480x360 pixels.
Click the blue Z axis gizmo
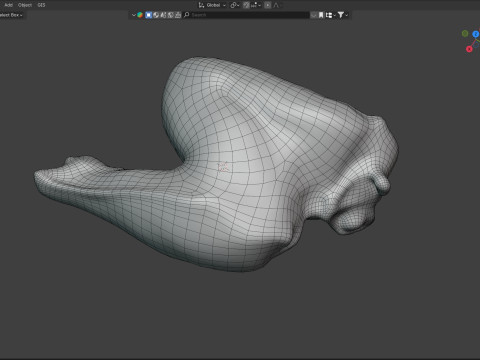(476, 34)
